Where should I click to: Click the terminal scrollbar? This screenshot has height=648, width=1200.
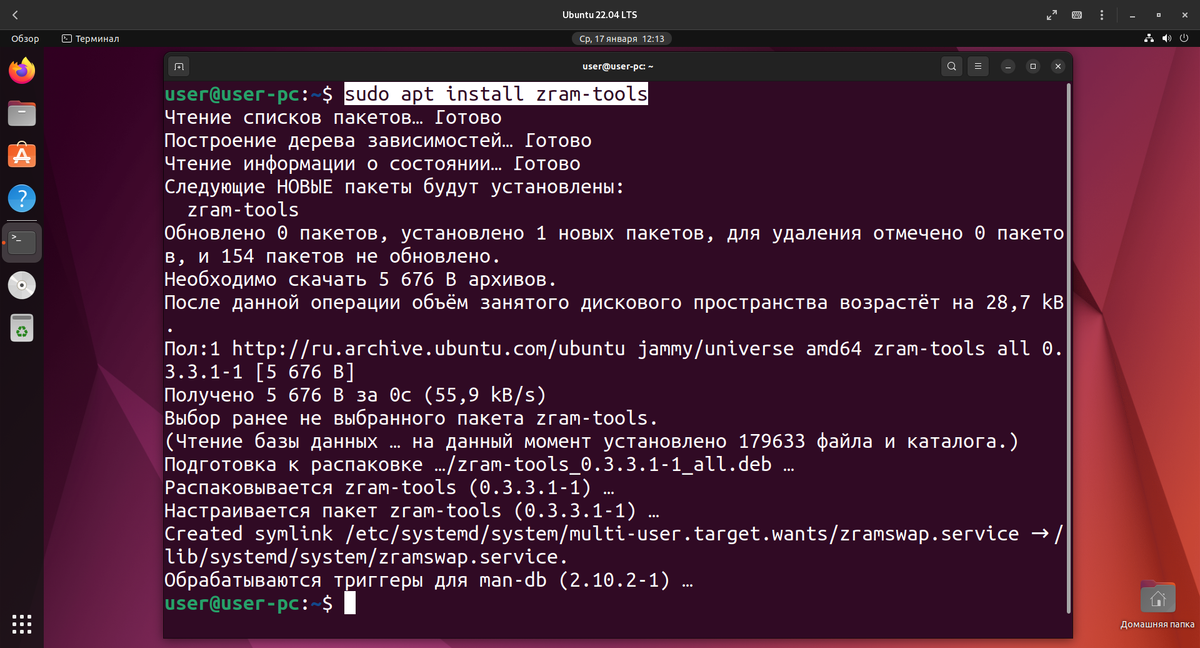tap(1069, 350)
